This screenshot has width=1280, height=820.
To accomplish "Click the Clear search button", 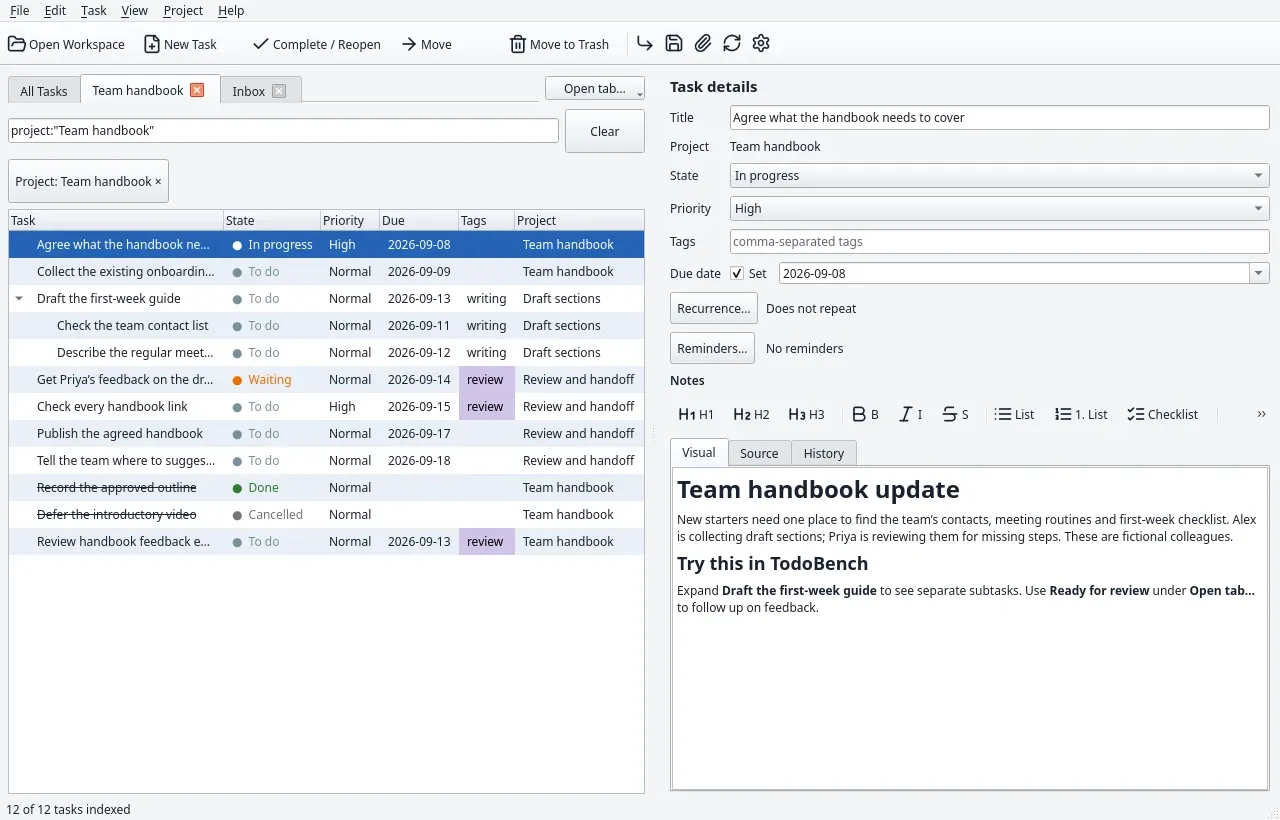I will tap(605, 131).
